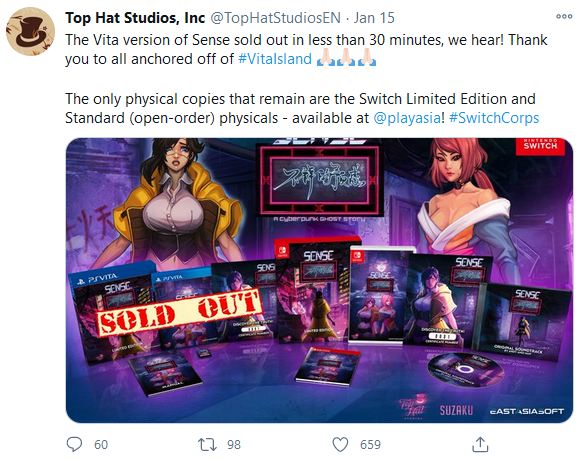This screenshot has width=584, height=460.
Task: Open the share upload icon
Action: (x=480, y=444)
